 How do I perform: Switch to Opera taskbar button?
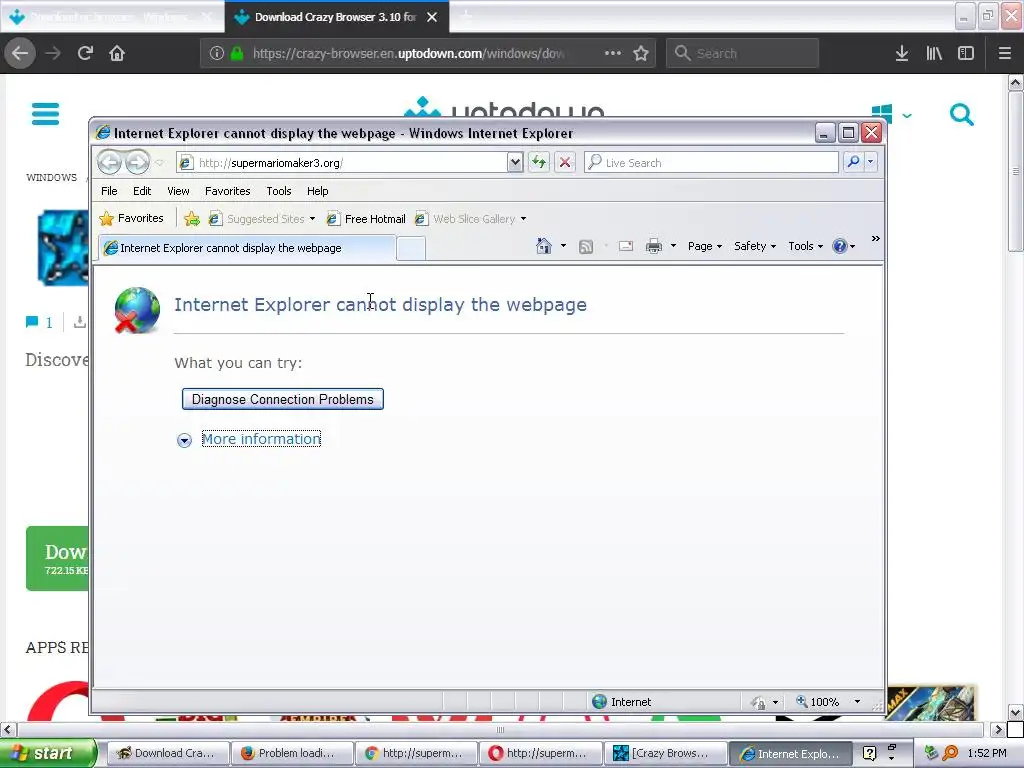[x=539, y=753]
